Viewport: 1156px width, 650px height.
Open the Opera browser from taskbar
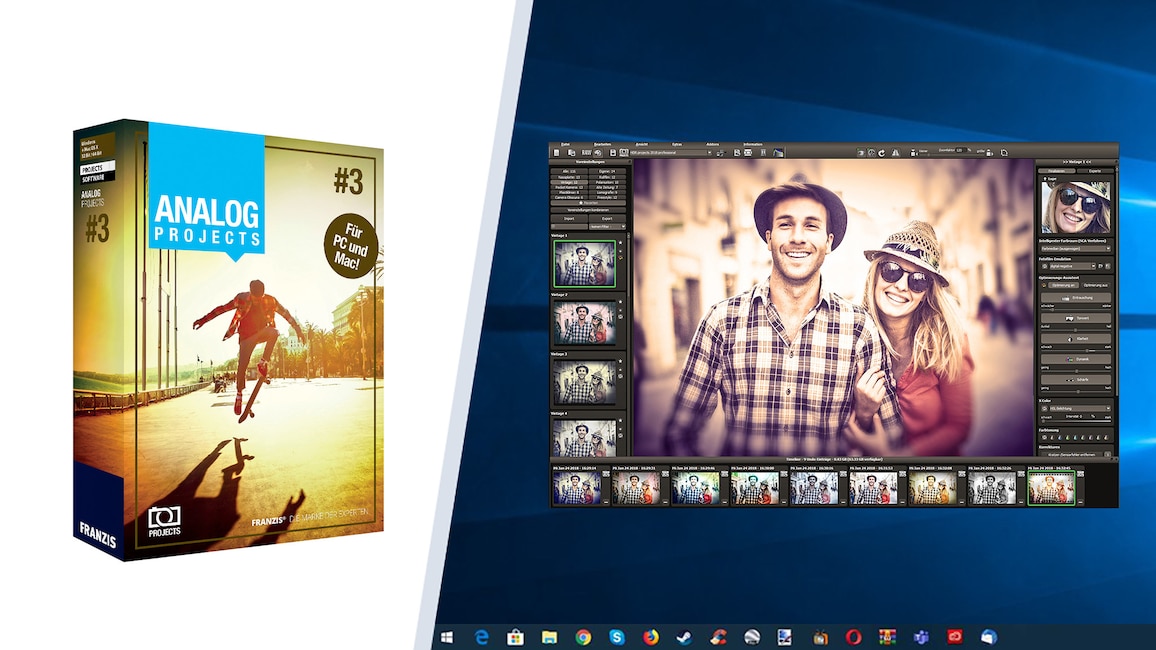click(853, 637)
